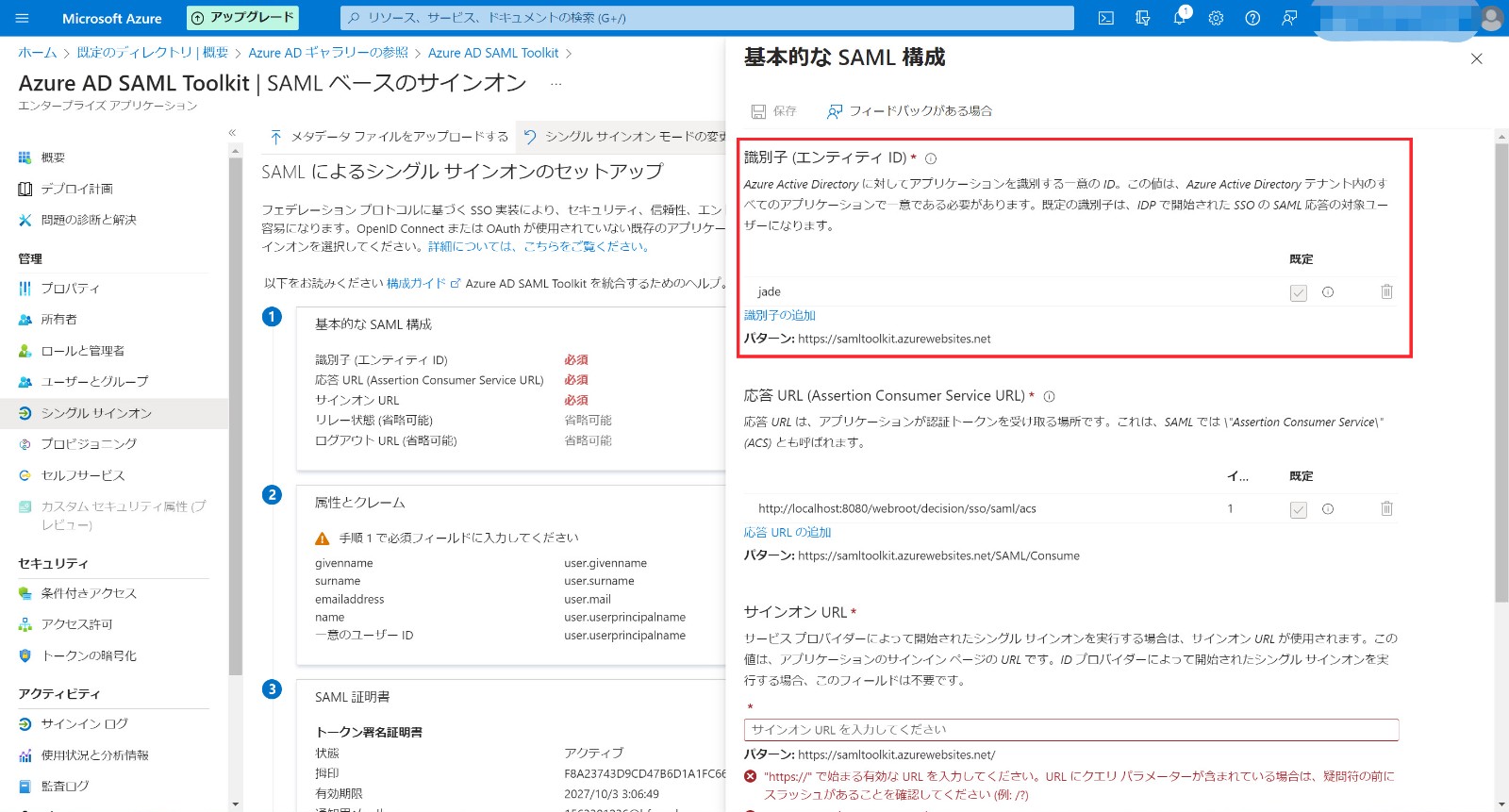Viewport: 1509px width, 812px height.
Task: Click シングル サインオン モードの変更 toolbar button
Action: [x=623, y=137]
